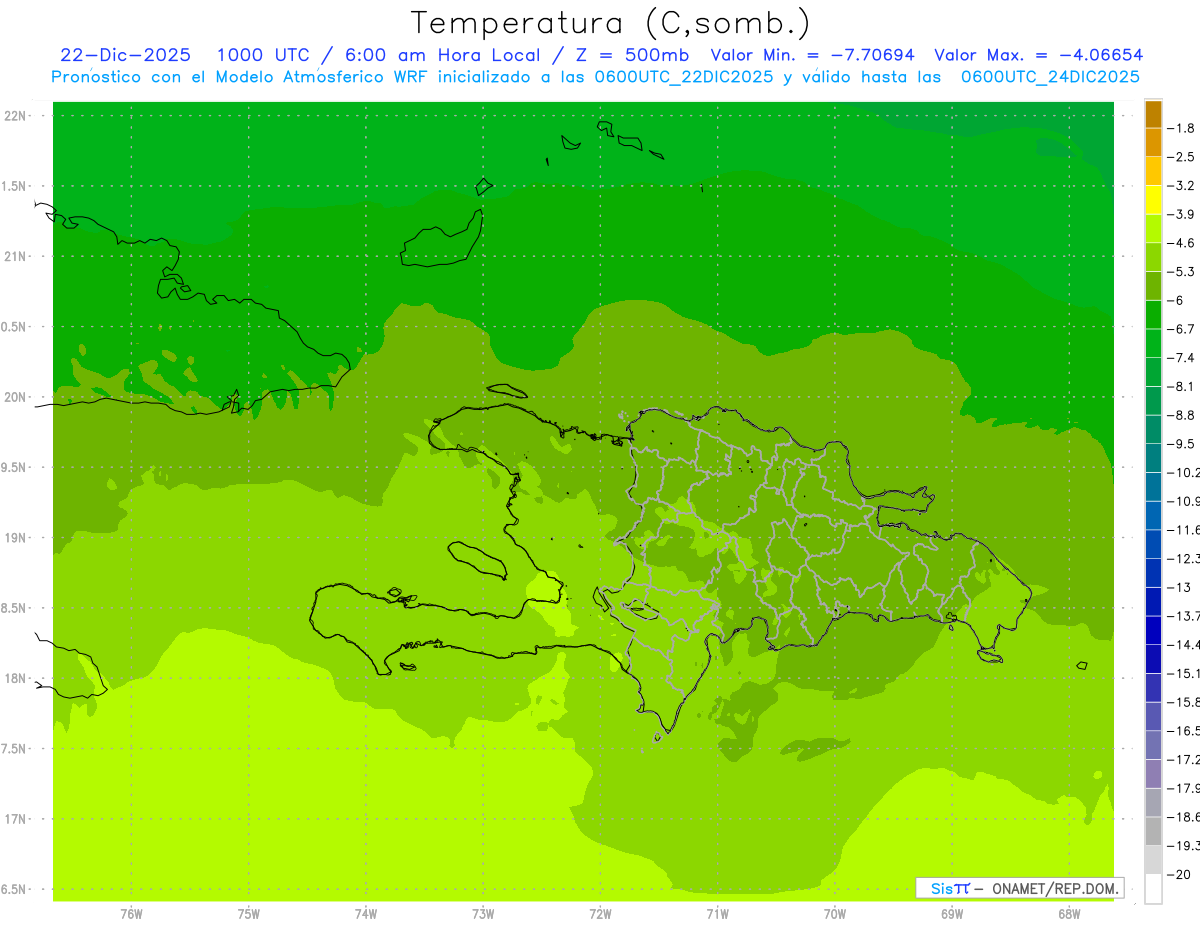
Task: Click the colorbar label "-1.8"
Action: point(1182,128)
